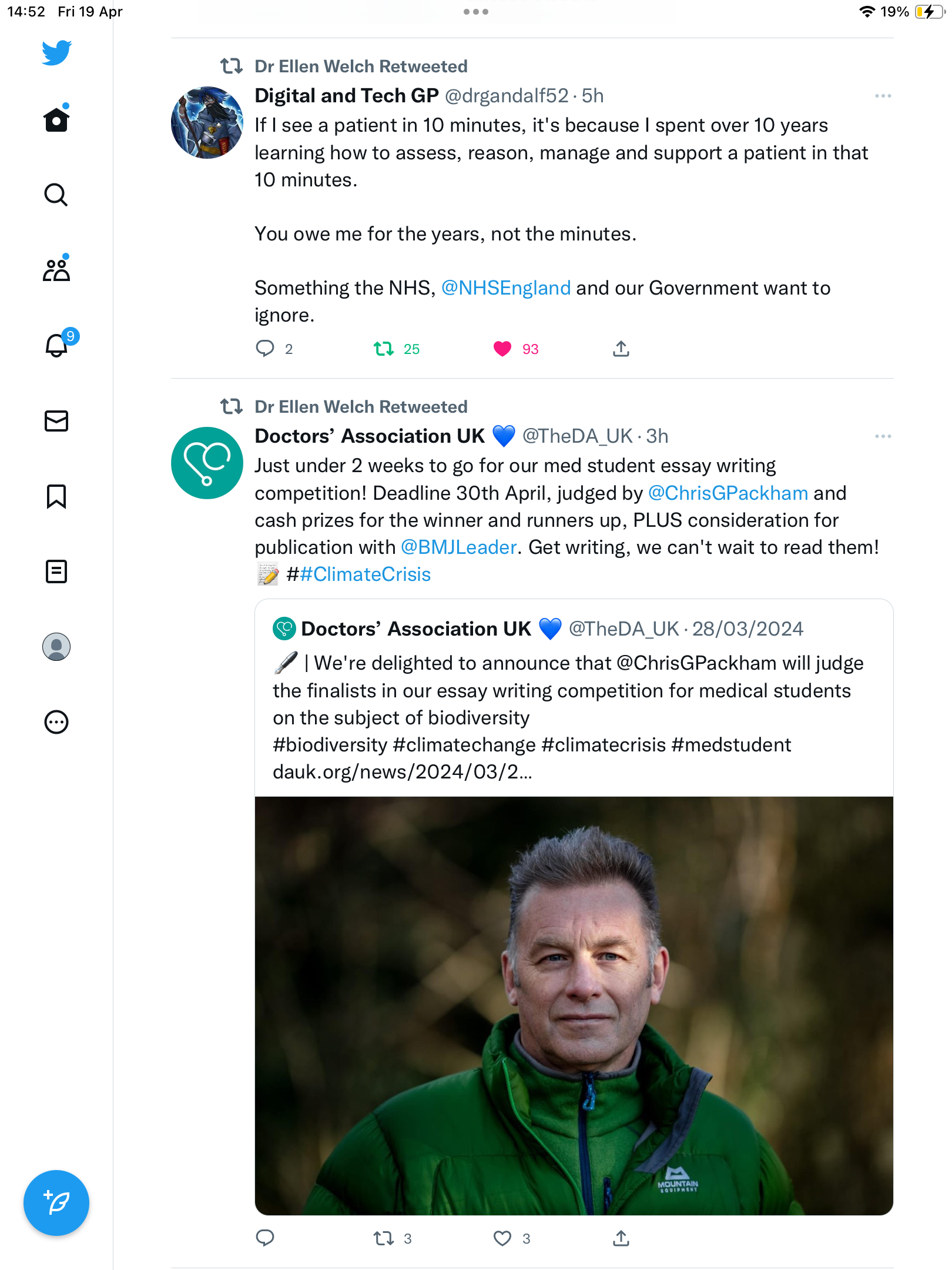This screenshot has width=952, height=1270.
Task: Open more options for Digital and Tech GP tweet
Action: (883, 96)
